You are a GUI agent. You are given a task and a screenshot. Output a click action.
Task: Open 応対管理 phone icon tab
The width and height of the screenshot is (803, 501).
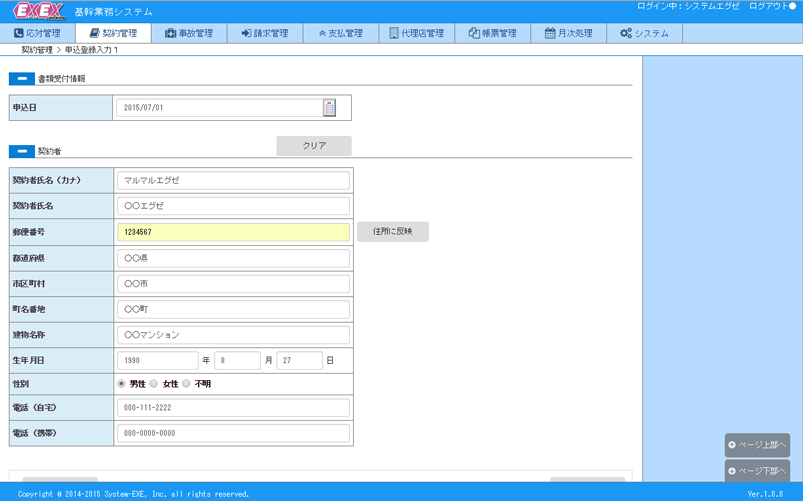[x=37, y=33]
